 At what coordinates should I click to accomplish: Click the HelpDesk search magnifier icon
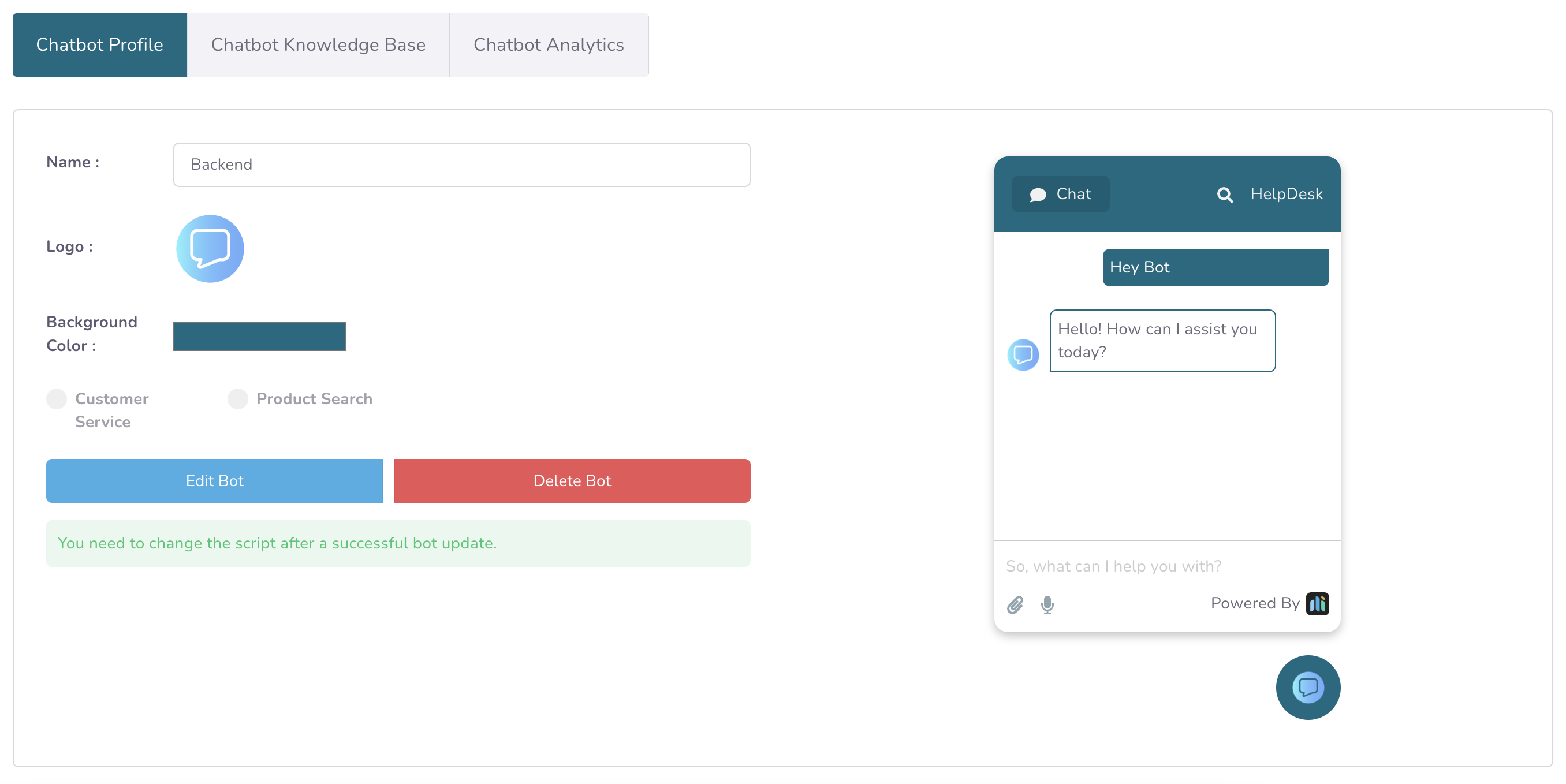(1224, 195)
